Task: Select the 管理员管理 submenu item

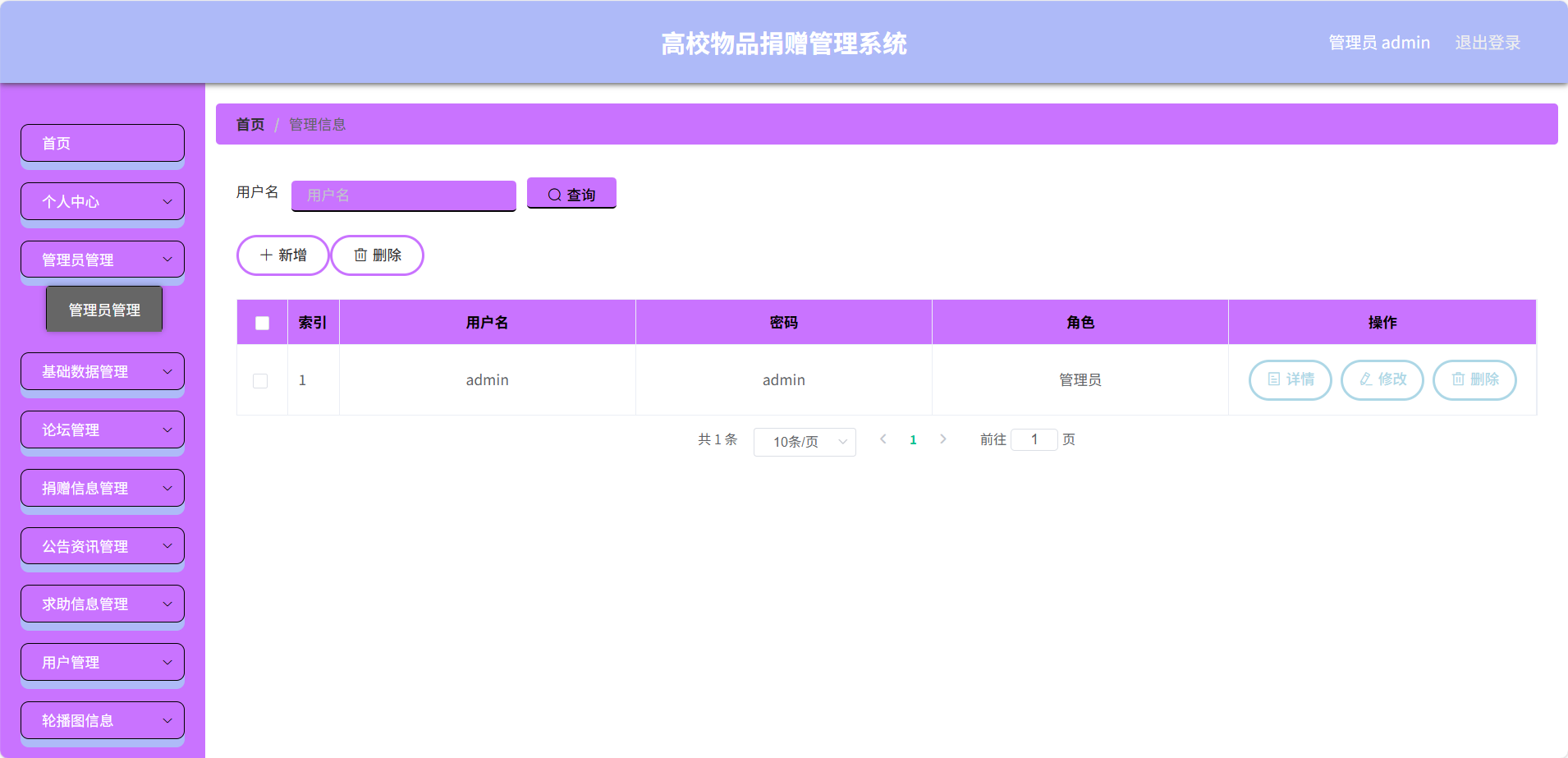Action: 104,310
